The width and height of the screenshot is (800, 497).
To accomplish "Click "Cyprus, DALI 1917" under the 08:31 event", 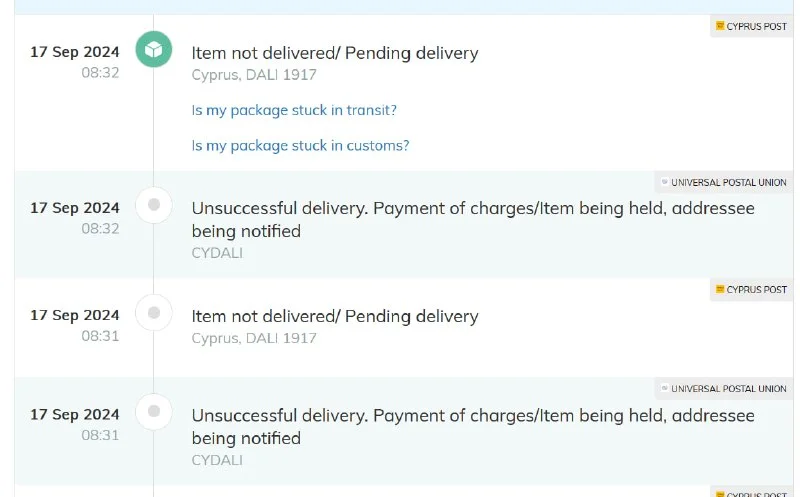I will click(254, 338).
